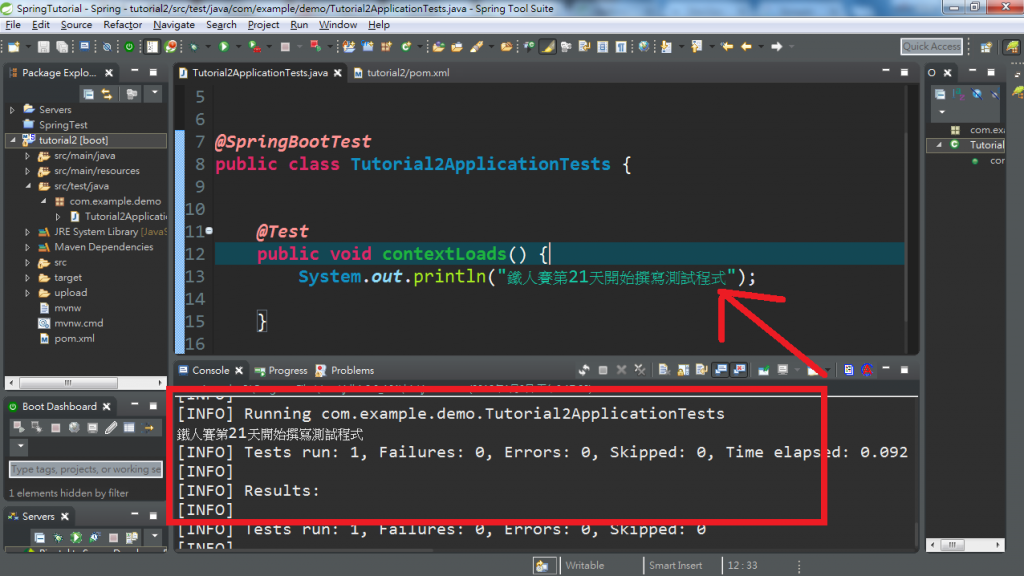Switch to the Problems tab
The height and width of the screenshot is (576, 1024).
[345, 370]
